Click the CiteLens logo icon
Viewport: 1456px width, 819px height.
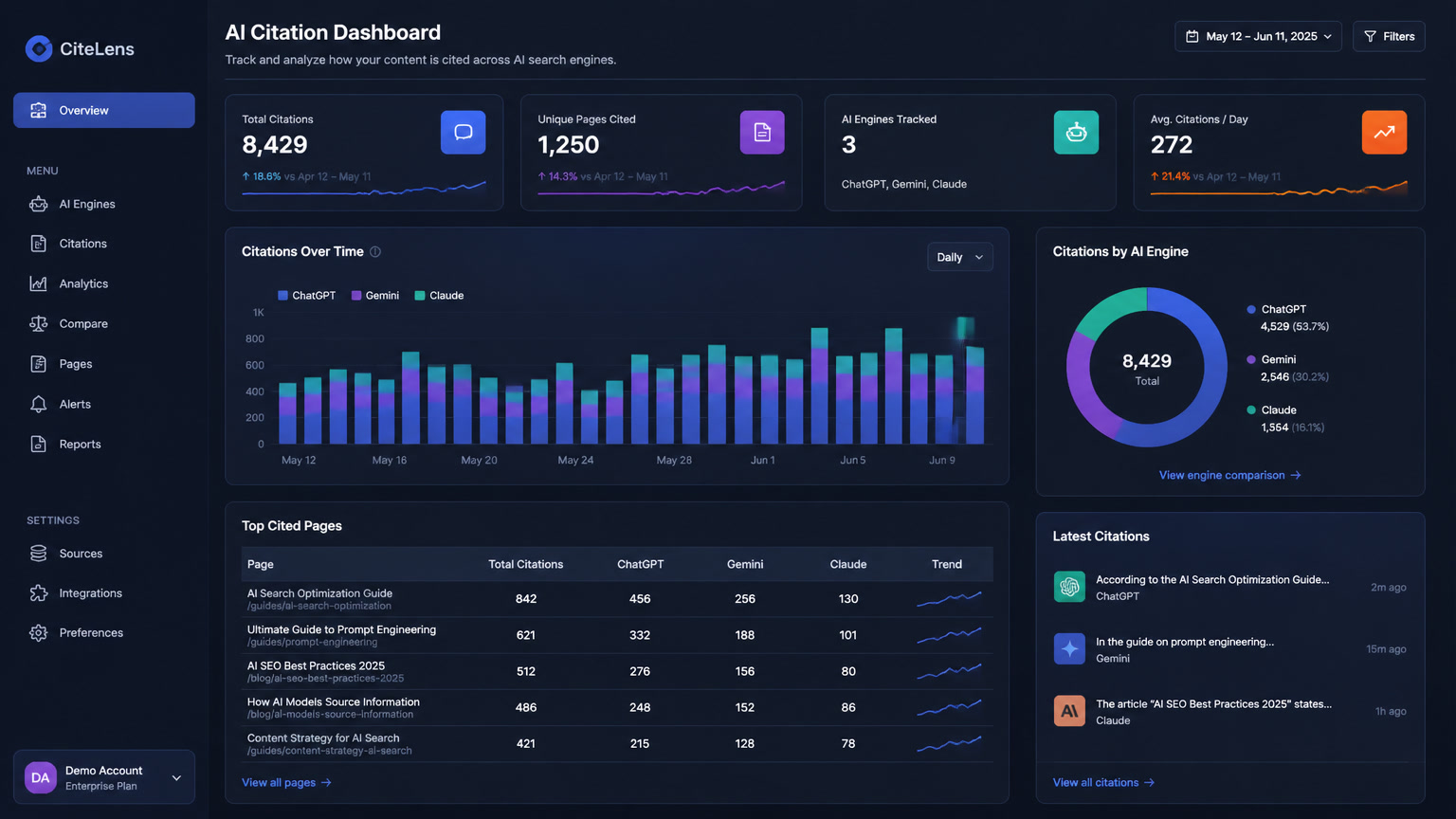tap(39, 48)
